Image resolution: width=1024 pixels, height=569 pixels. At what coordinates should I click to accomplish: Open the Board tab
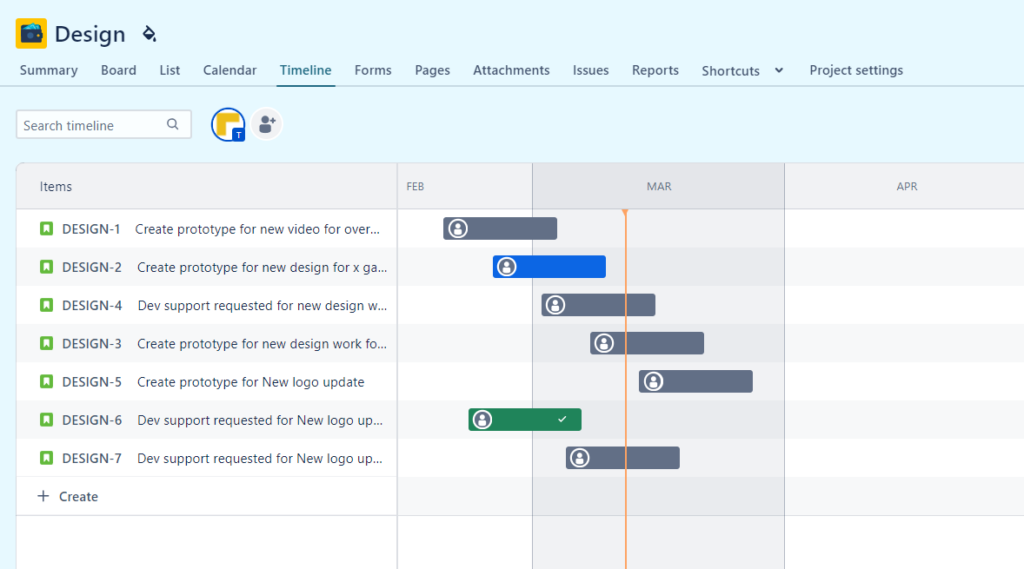click(118, 70)
